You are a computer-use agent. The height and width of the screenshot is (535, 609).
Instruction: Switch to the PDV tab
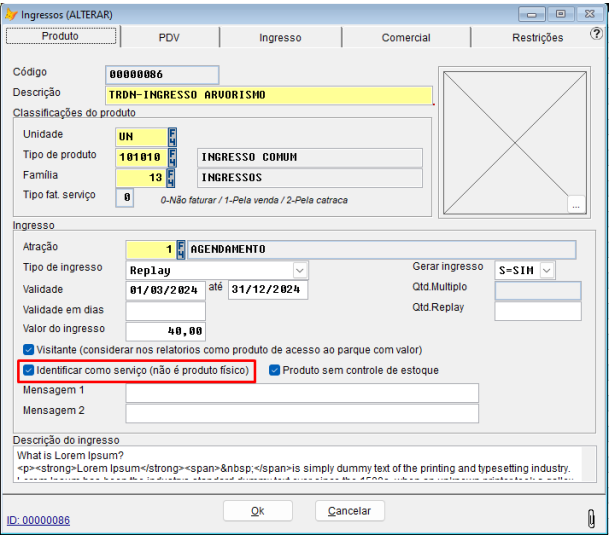(x=169, y=37)
